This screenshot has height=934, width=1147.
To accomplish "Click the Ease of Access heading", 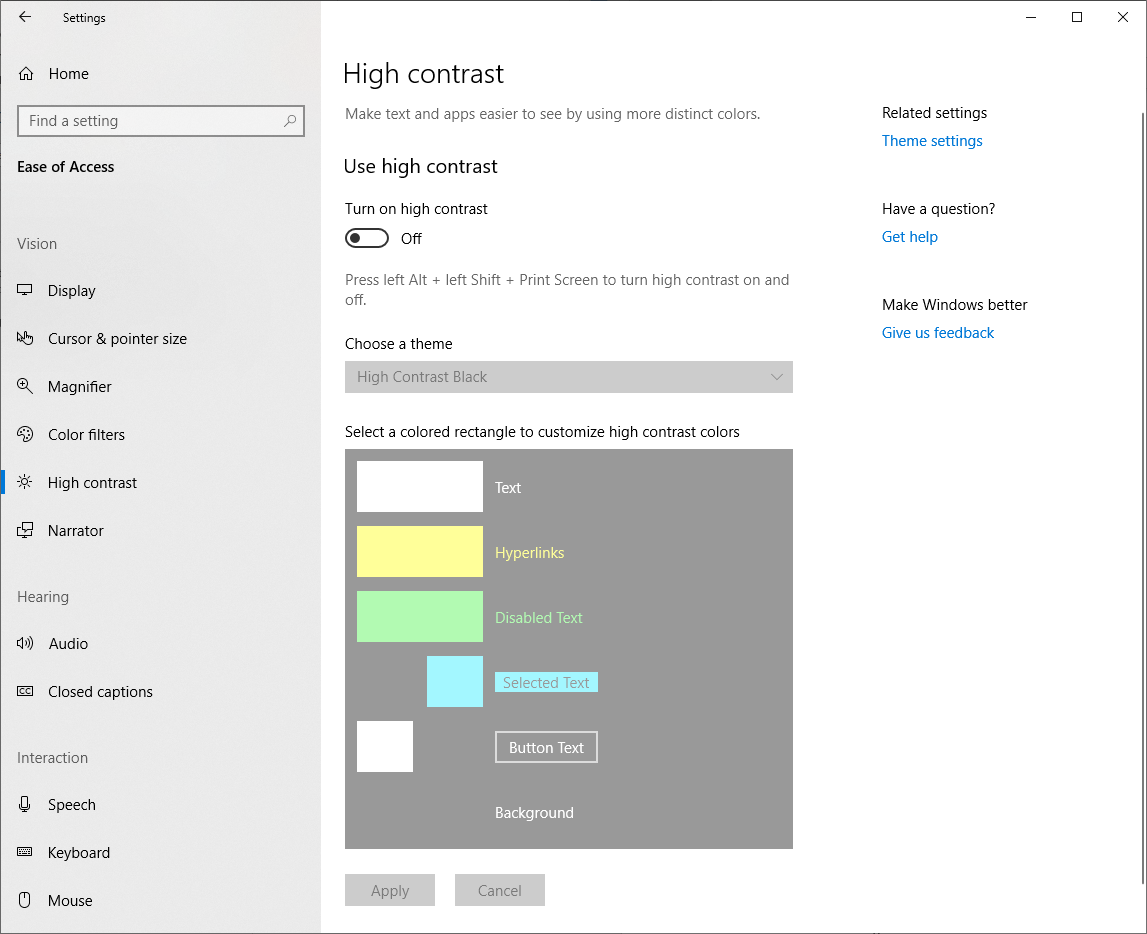I will pyautogui.click(x=66, y=167).
